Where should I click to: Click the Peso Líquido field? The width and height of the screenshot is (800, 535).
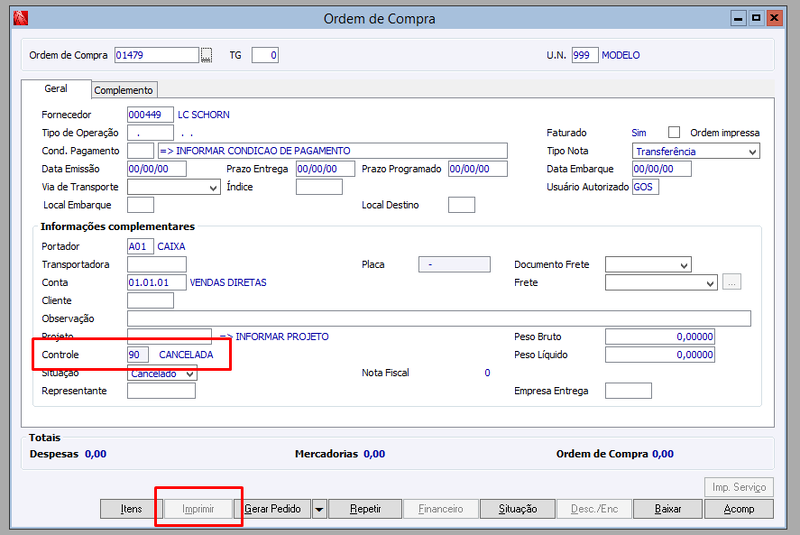click(x=660, y=355)
